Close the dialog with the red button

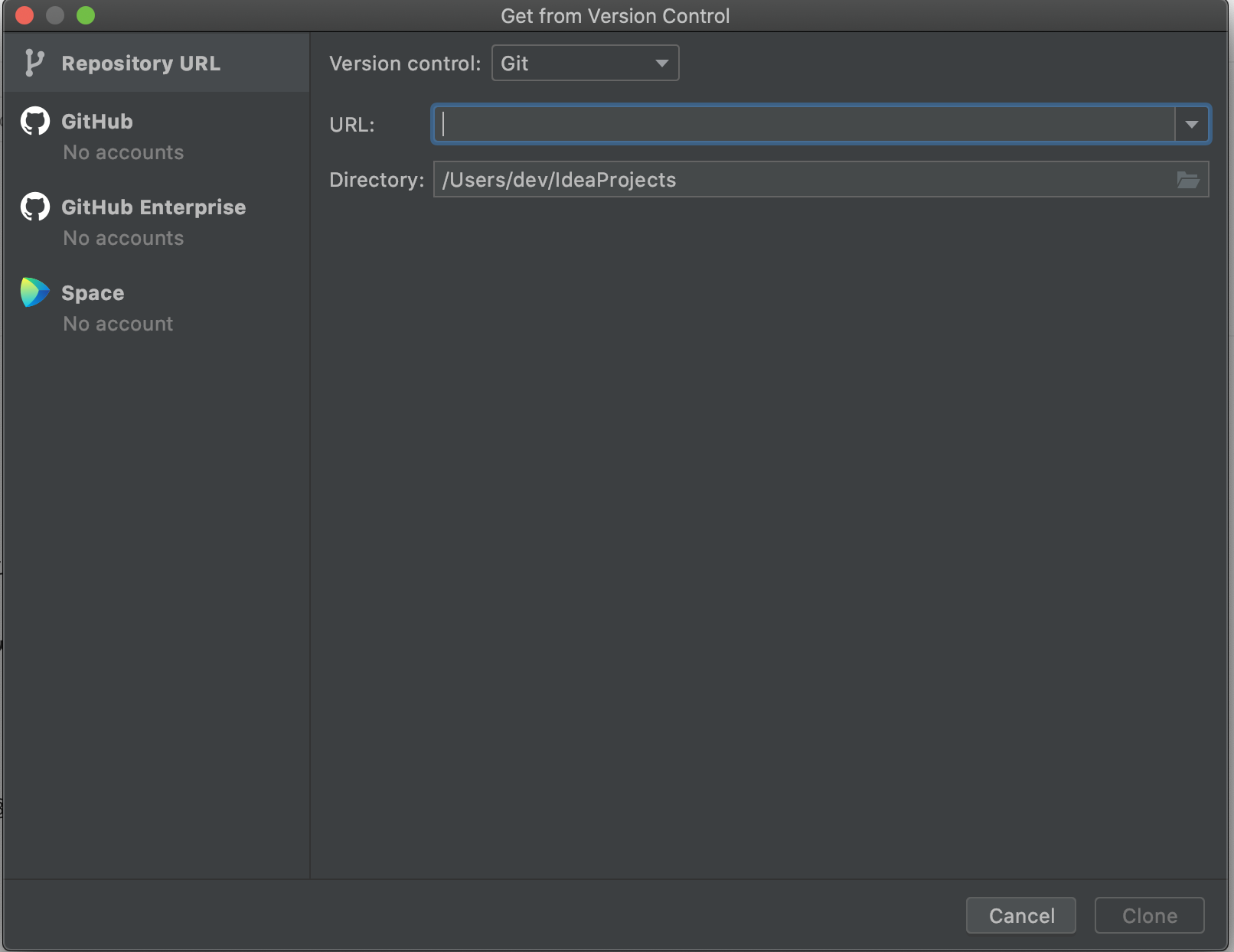24,15
